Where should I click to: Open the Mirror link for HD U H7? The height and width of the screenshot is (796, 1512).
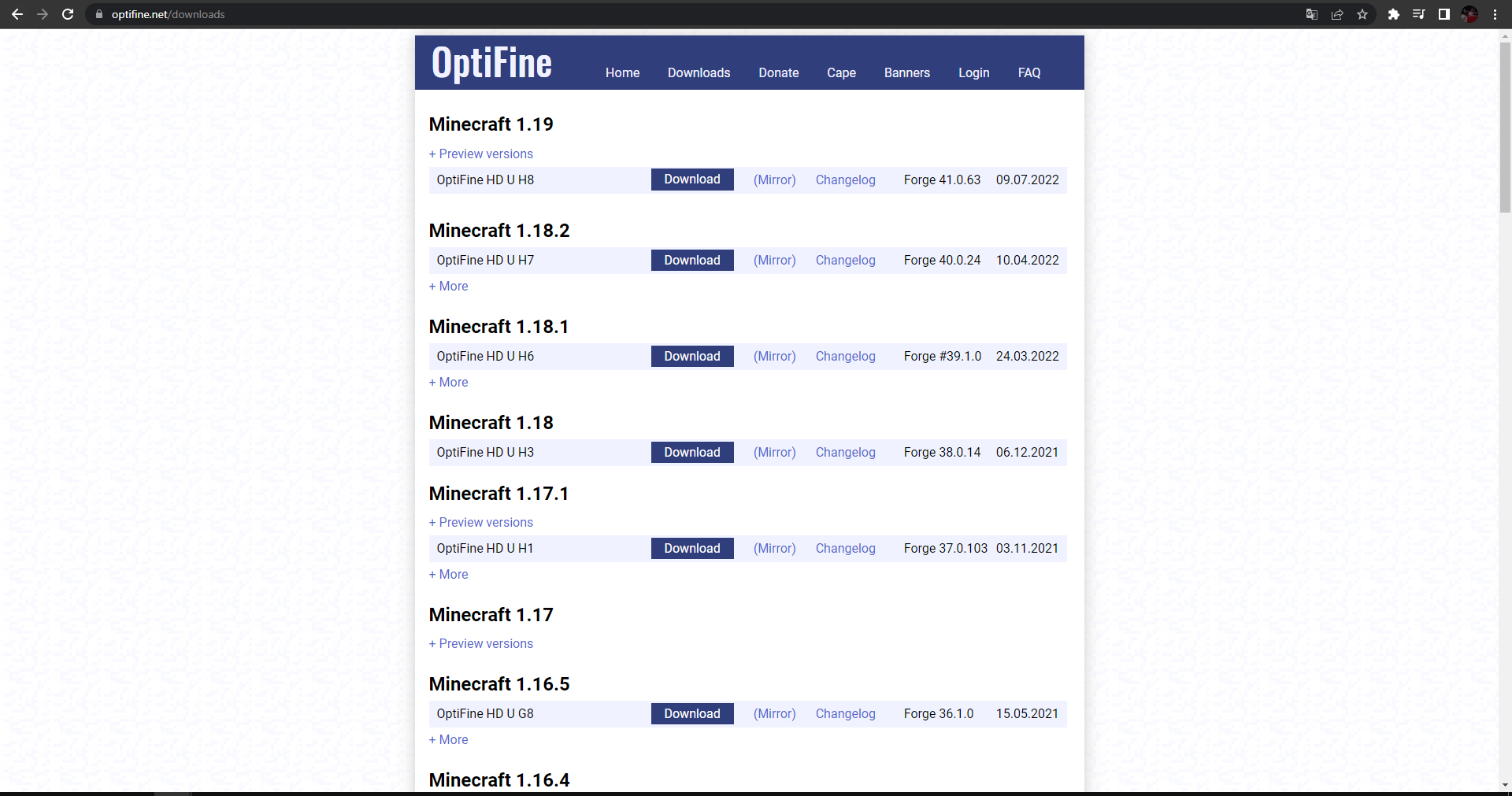(x=775, y=260)
